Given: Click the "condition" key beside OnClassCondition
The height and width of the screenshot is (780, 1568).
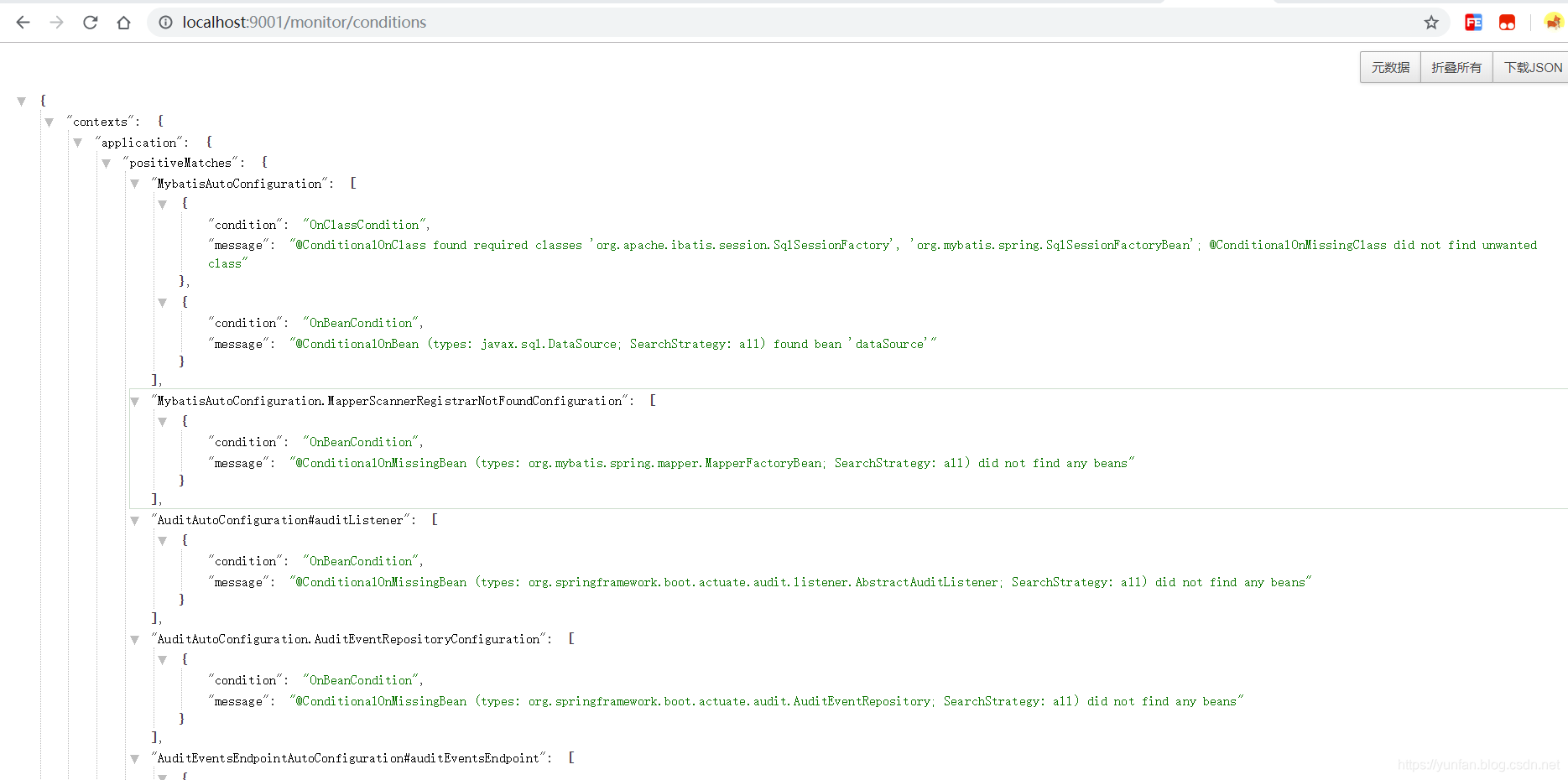Looking at the screenshot, I should 246,225.
